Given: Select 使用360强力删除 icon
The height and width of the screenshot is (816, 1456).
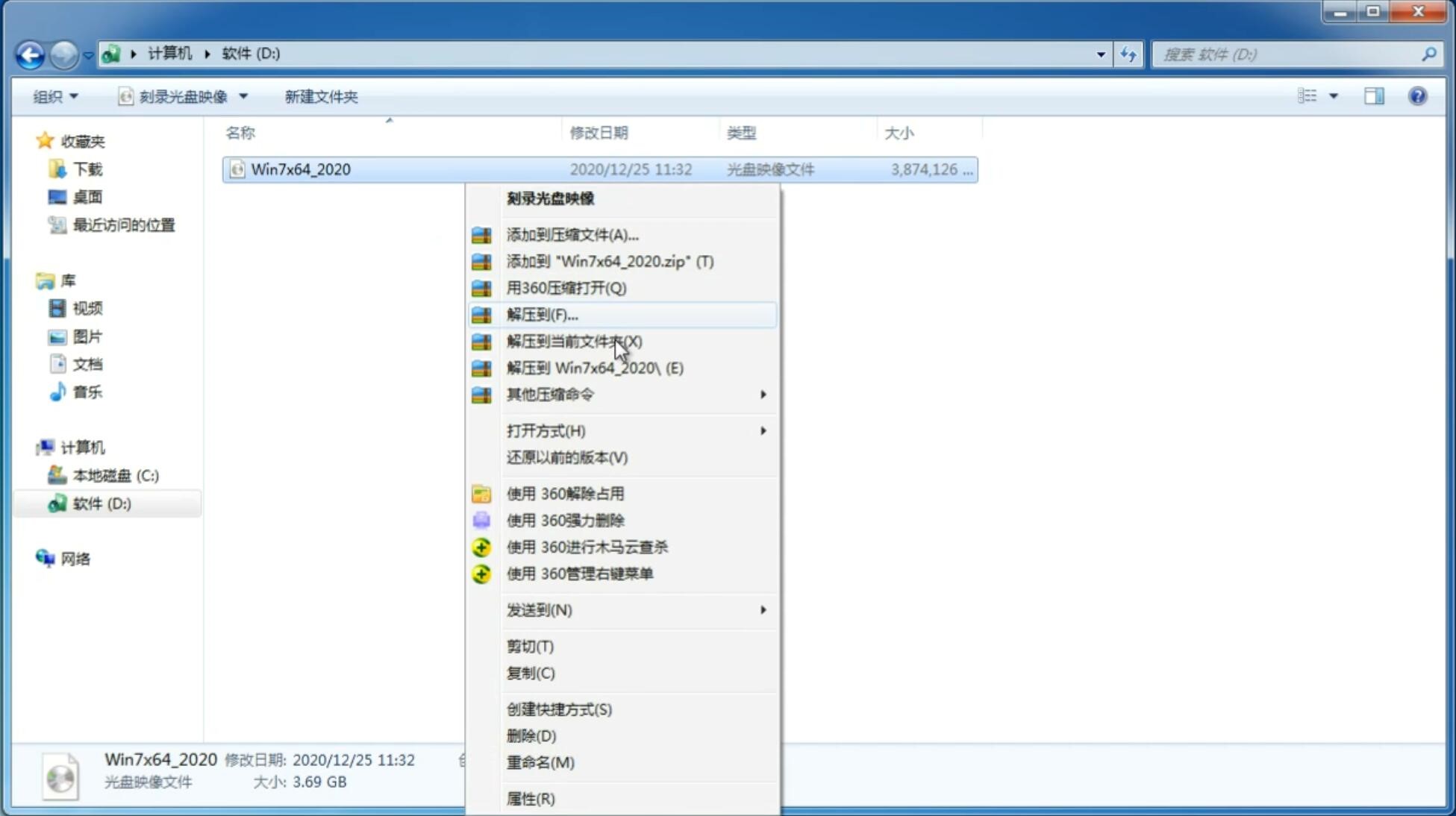Looking at the screenshot, I should [482, 520].
